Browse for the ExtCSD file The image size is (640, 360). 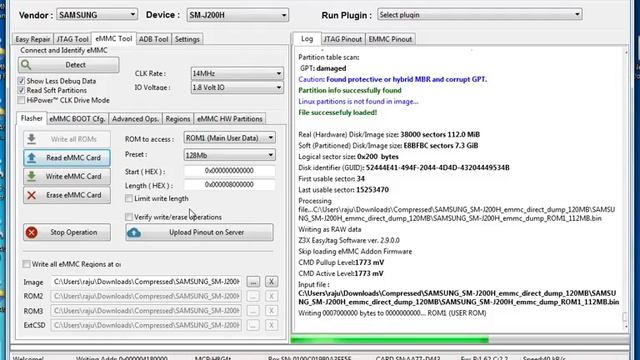click(253, 325)
